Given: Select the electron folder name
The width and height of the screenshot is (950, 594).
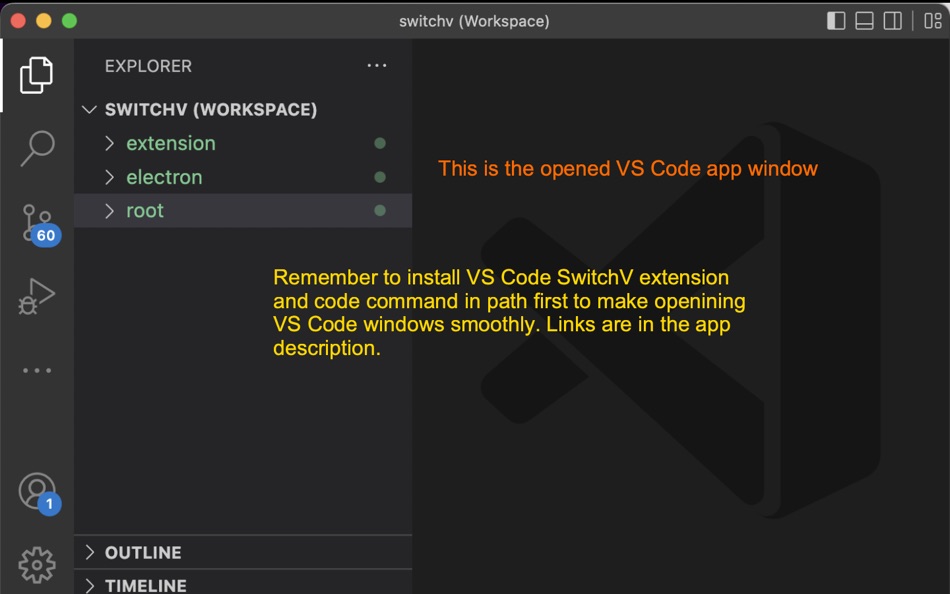Looking at the screenshot, I should pyautogui.click(x=164, y=177).
